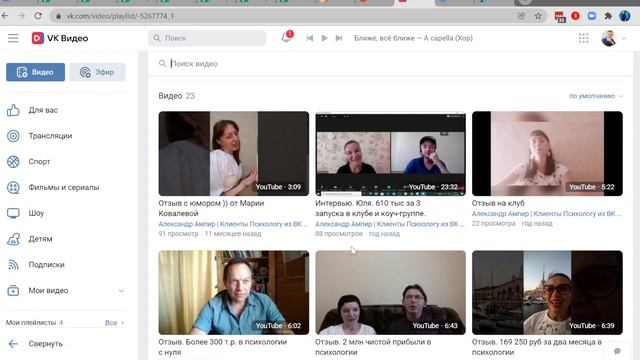Skip to next track in player
The height and width of the screenshot is (360, 640).
[339, 38]
